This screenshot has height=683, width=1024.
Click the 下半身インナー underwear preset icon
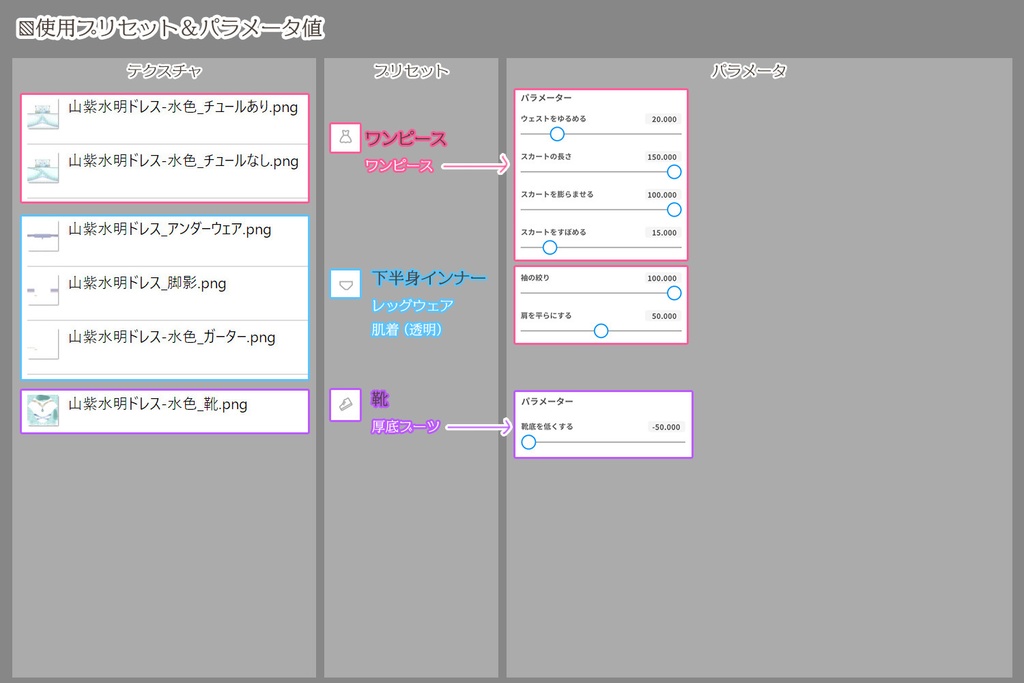tap(345, 284)
